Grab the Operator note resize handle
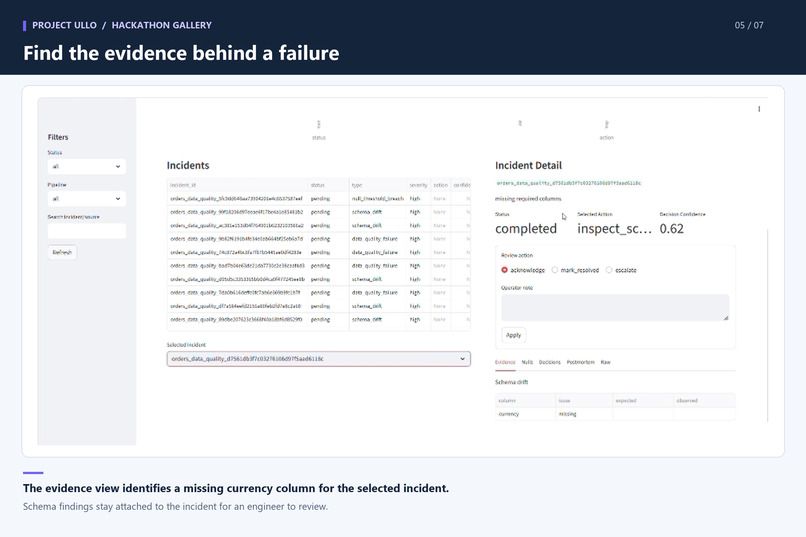 (725, 318)
